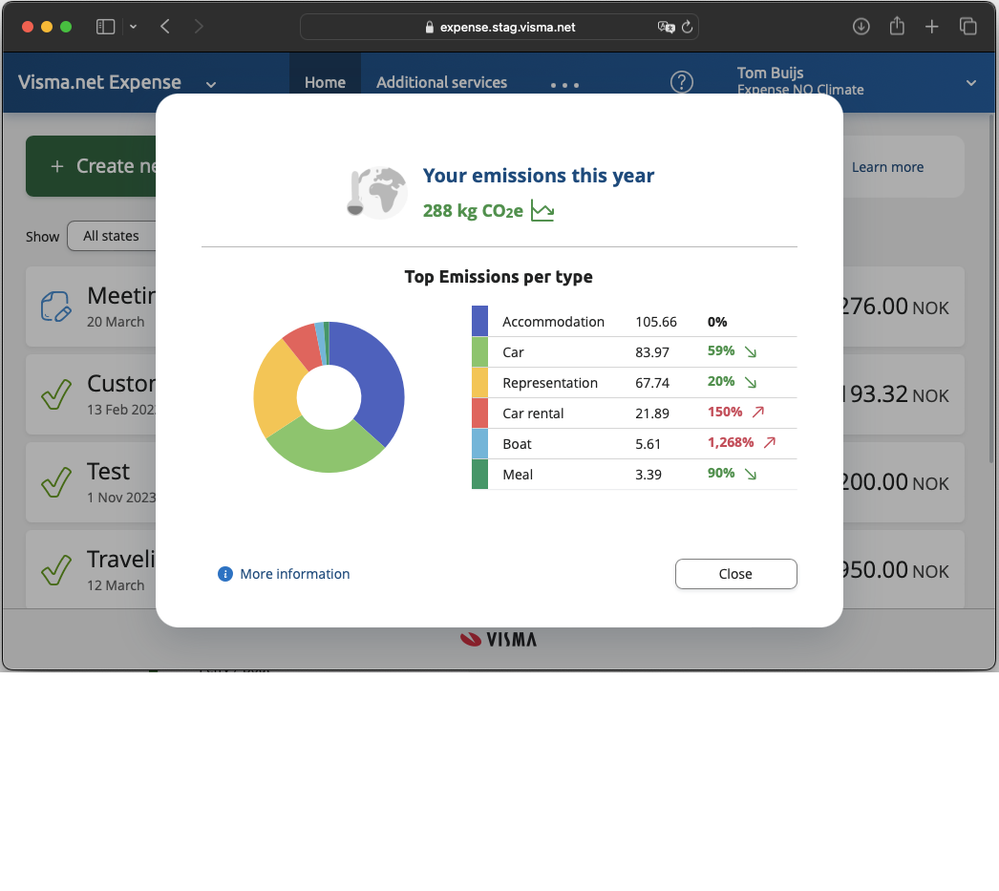The height and width of the screenshot is (891, 999).
Task: Show tab overview icon in Safari
Action: tap(968, 27)
